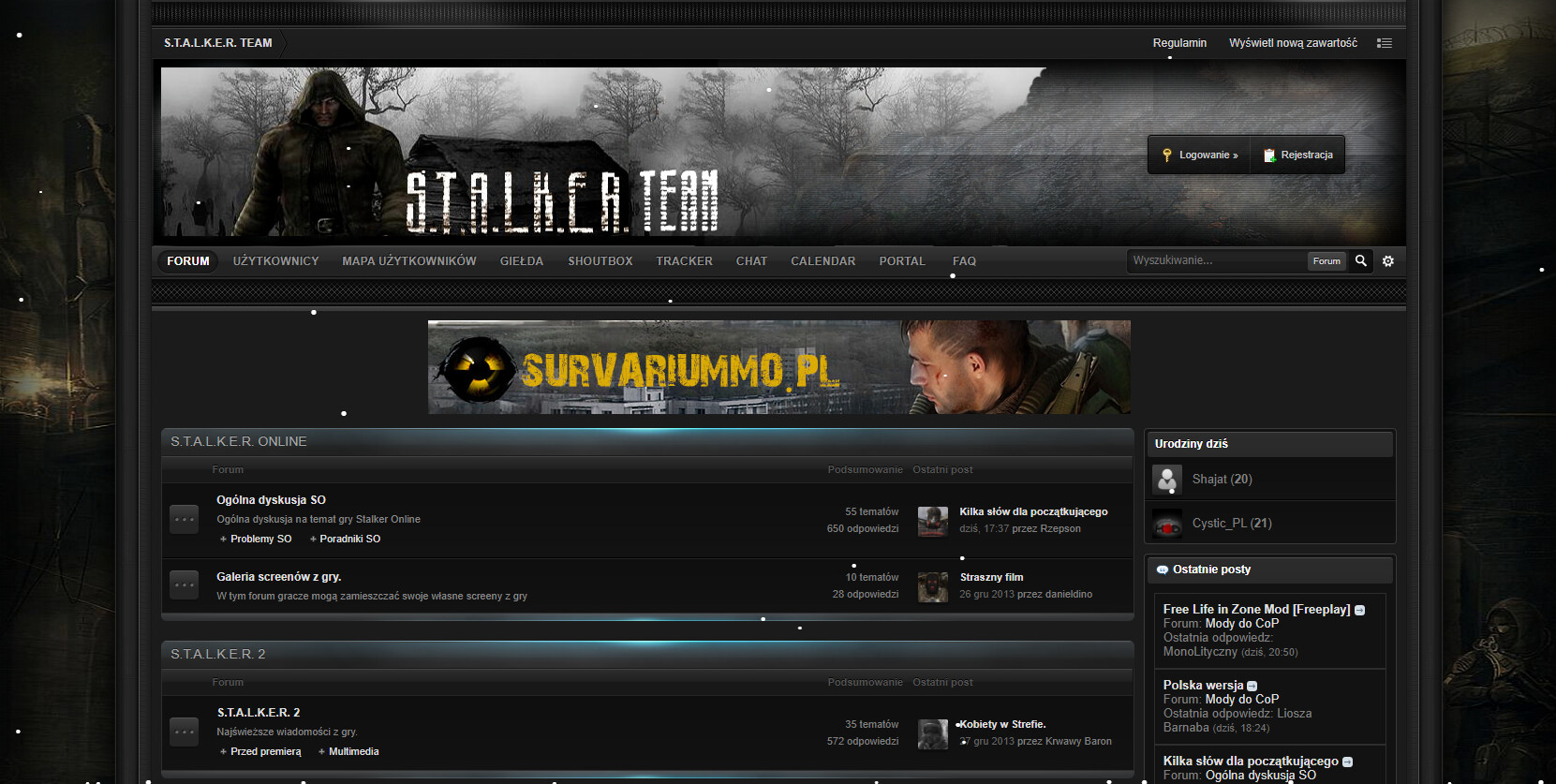Open Wyświetl nową zawartość link
Image resolution: width=1556 pixels, height=784 pixels.
(x=1293, y=43)
